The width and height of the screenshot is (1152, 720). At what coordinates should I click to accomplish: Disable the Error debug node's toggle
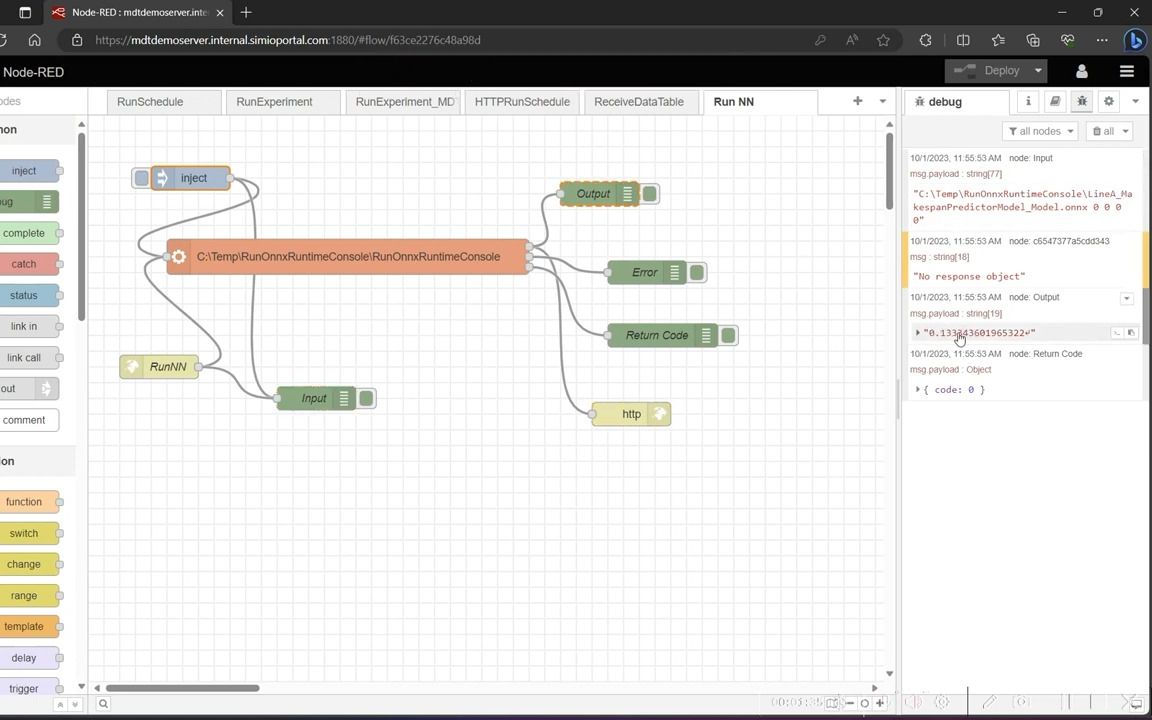pyautogui.click(x=697, y=272)
